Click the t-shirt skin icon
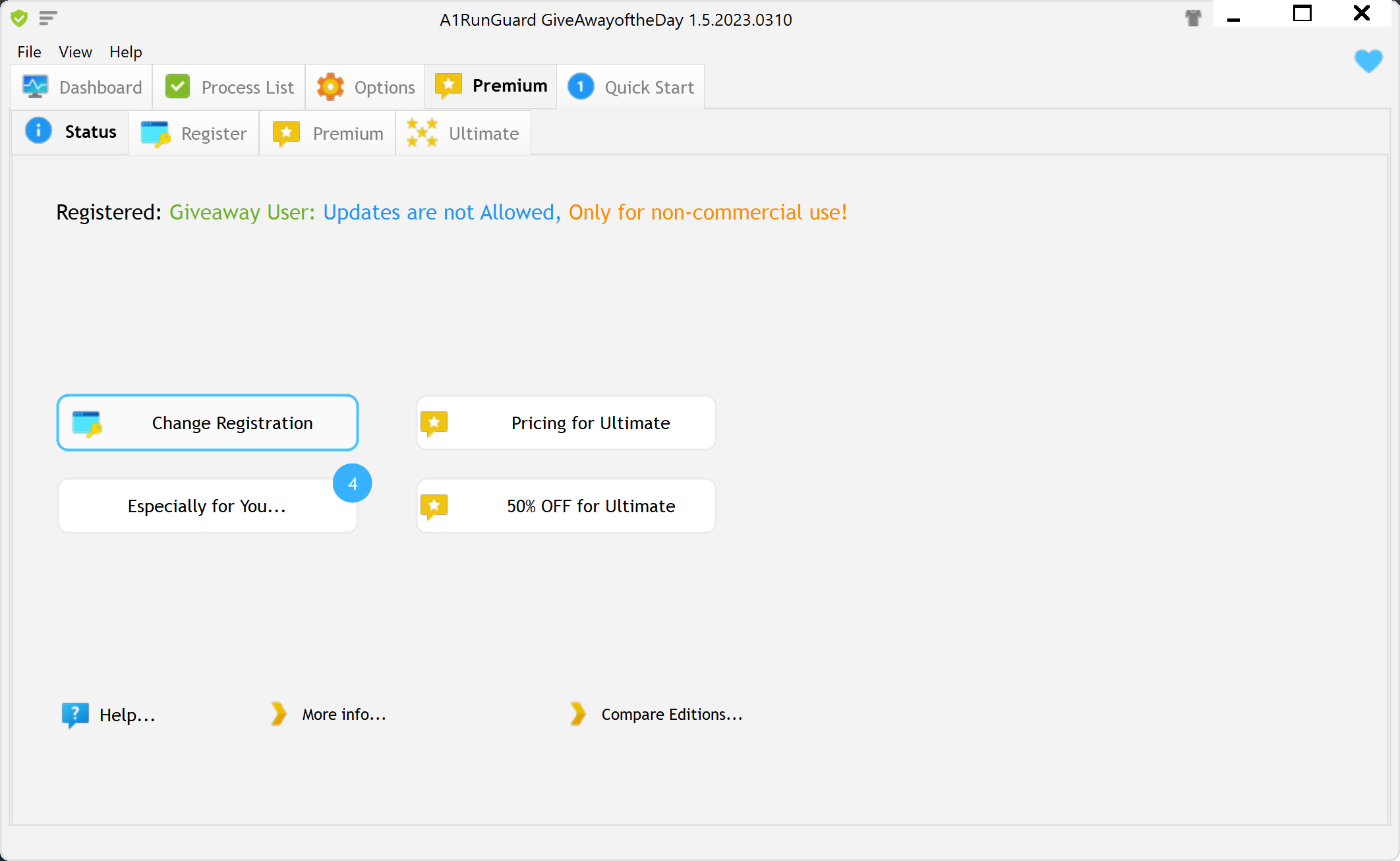This screenshot has width=1400, height=861. (x=1193, y=18)
